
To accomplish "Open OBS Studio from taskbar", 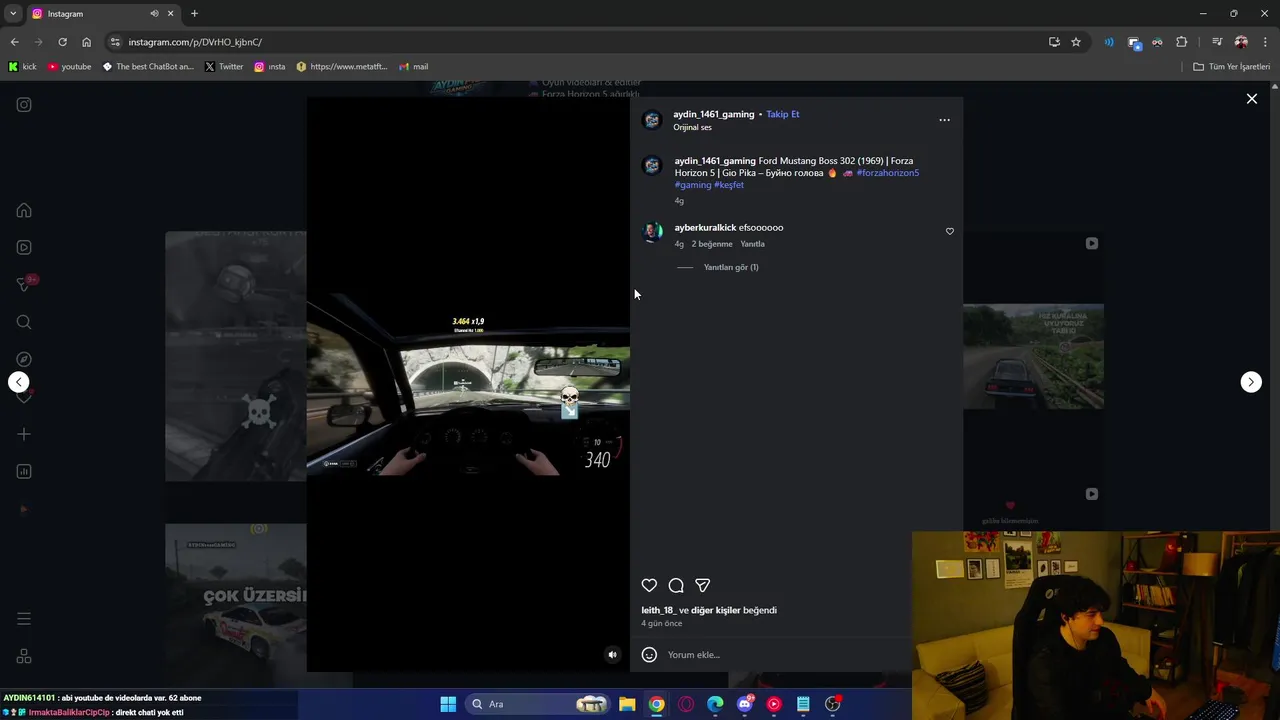I will point(833,704).
